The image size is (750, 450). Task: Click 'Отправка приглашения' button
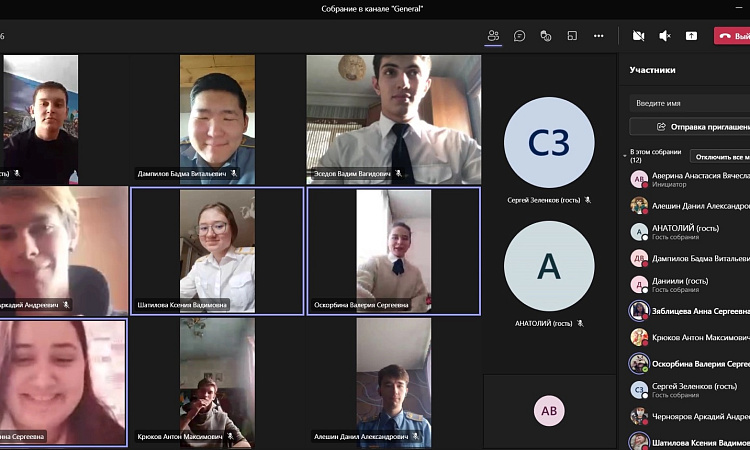(690, 127)
